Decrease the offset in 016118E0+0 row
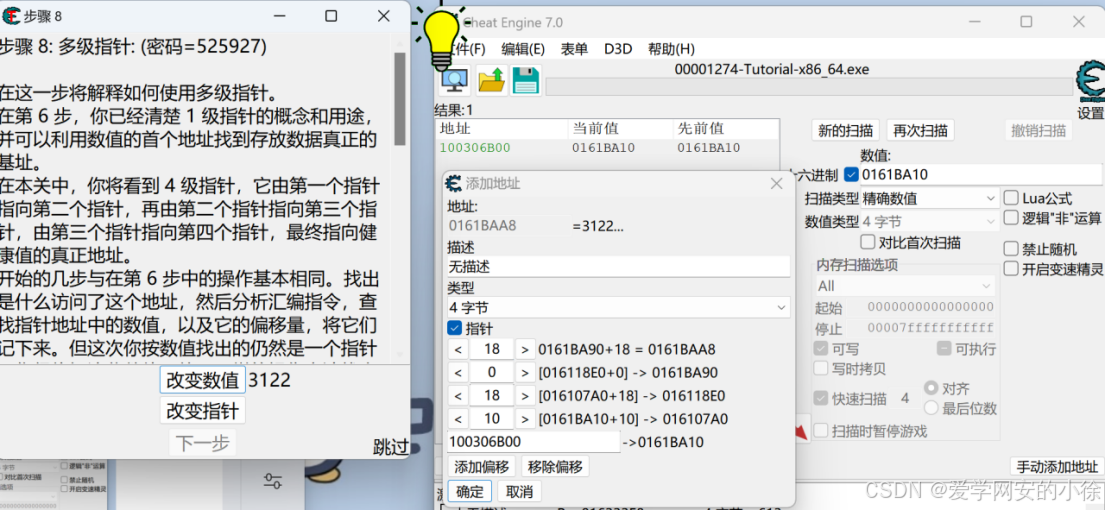The image size is (1105, 510). tap(457, 373)
